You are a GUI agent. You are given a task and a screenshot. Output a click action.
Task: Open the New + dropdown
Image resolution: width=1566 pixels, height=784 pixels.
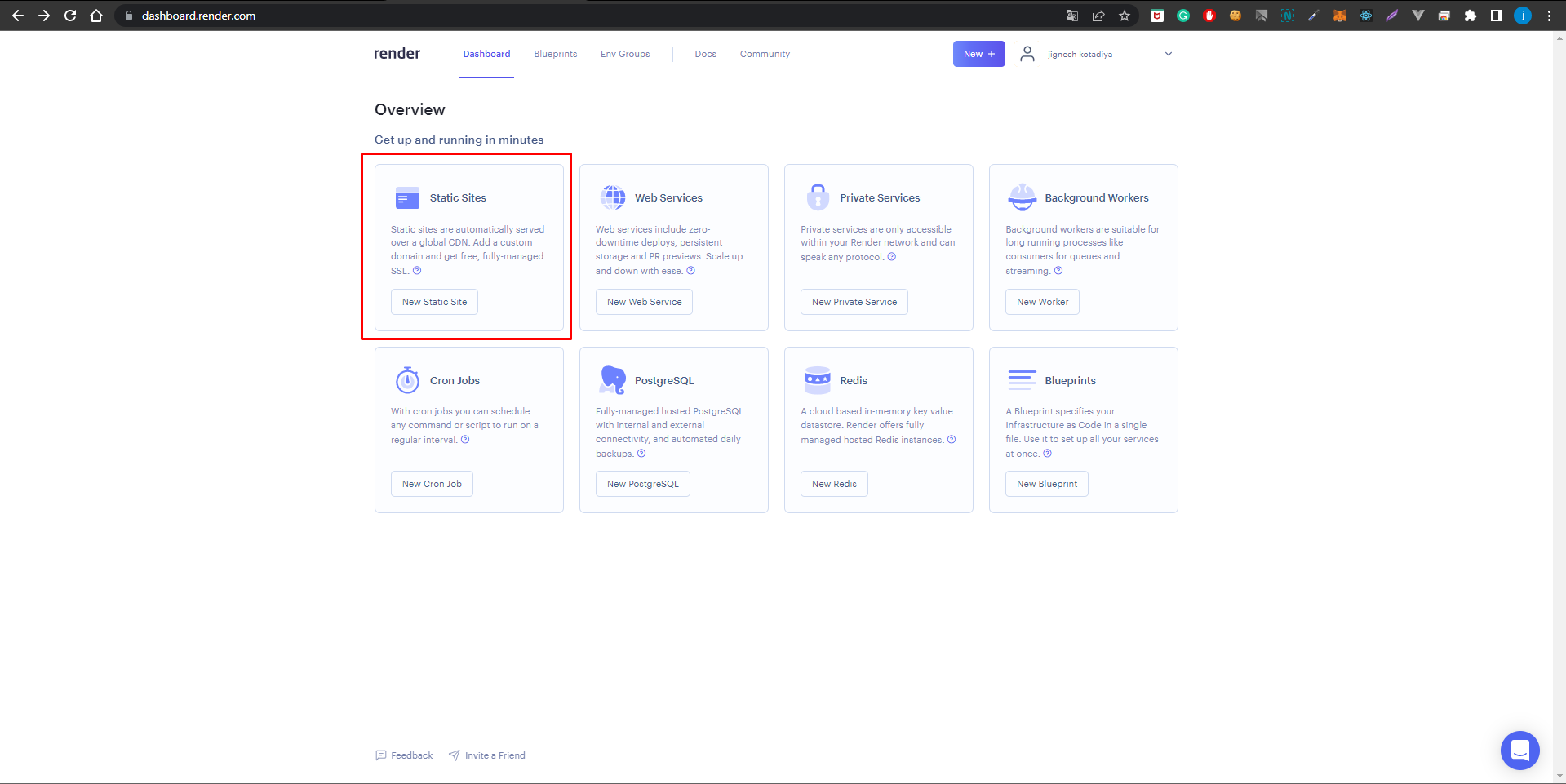coord(978,53)
